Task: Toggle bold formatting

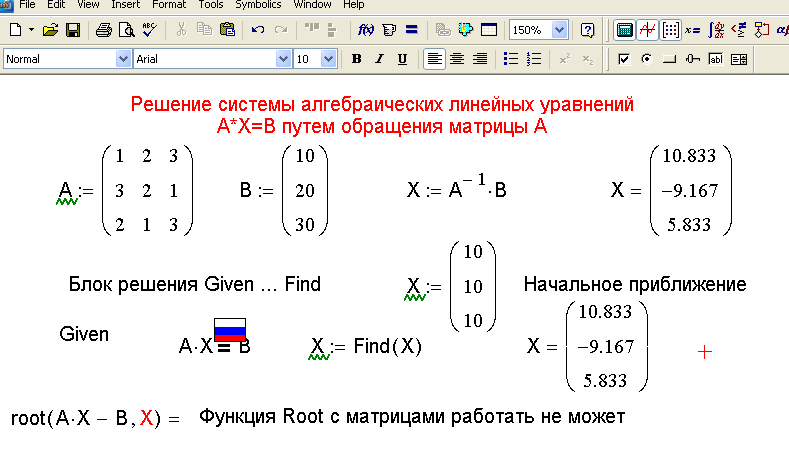Action: 356,59
